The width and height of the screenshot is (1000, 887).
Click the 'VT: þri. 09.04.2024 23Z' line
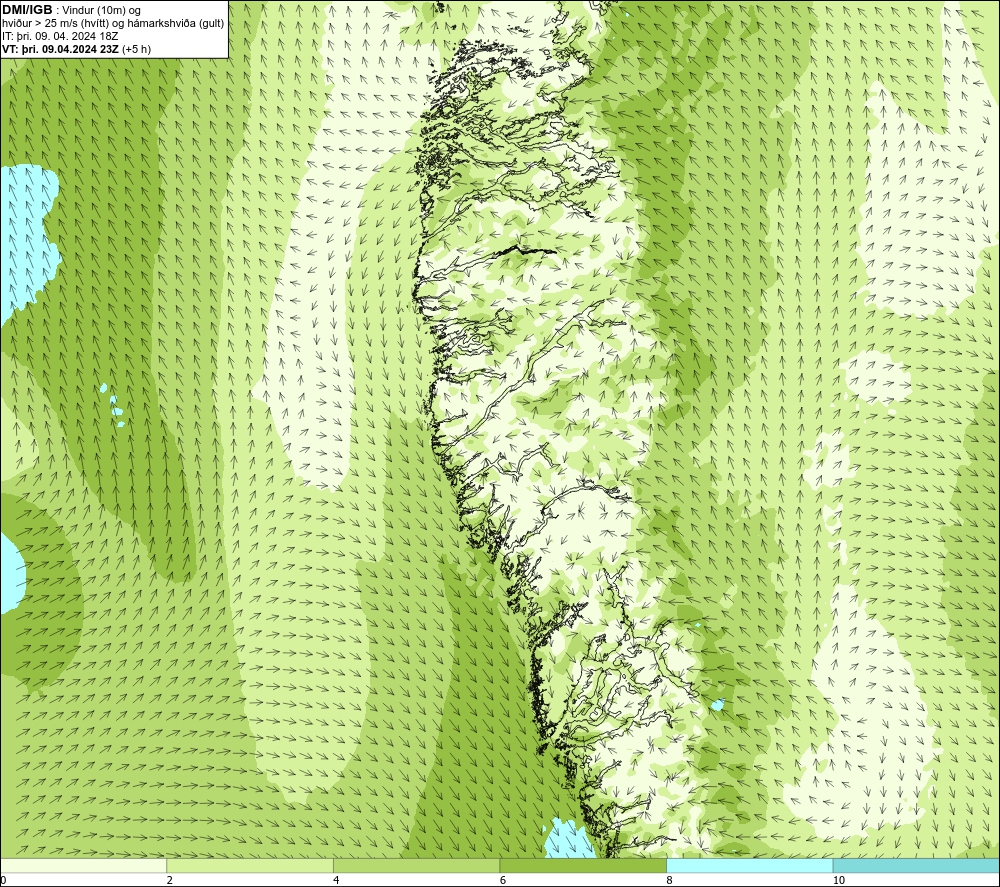(77, 49)
